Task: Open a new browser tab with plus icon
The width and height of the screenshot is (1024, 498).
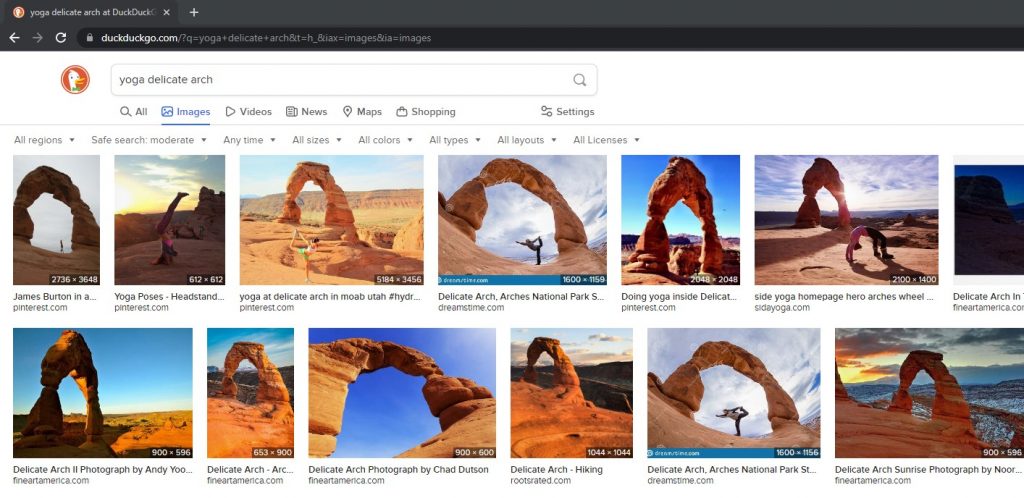Action: (x=194, y=12)
